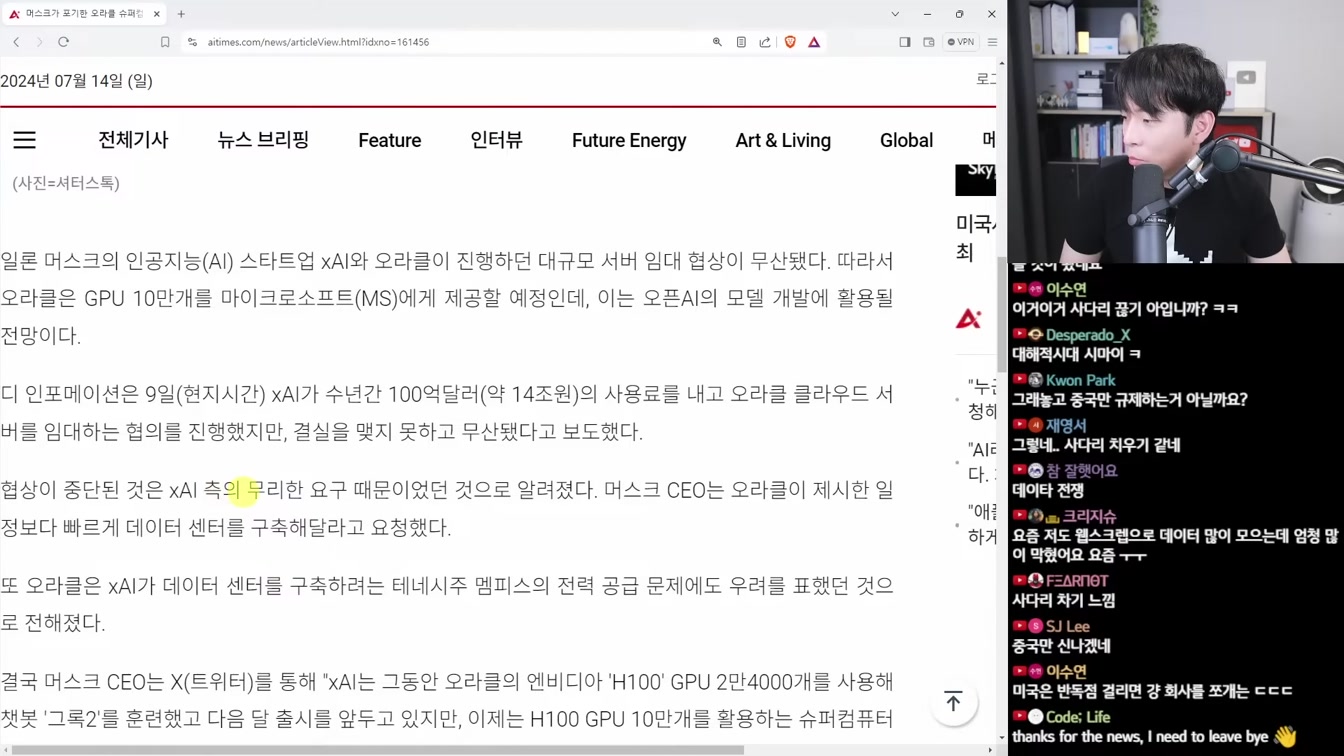The image size is (1344, 756).
Task: Open the site hamburger menu icon
Action: (x=24, y=140)
